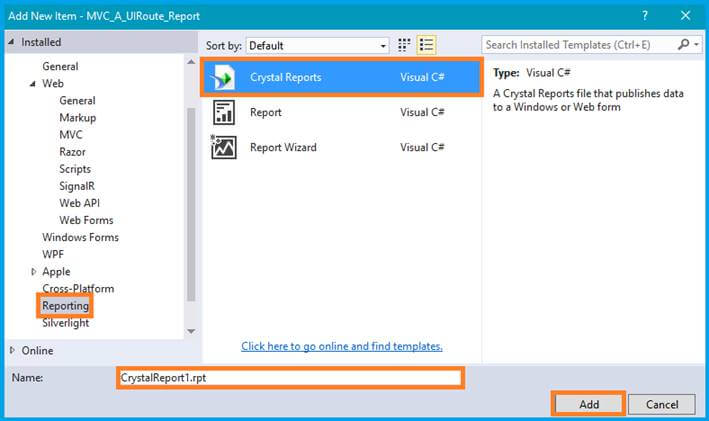Click the Search Installed Templates box
The height and width of the screenshot is (421, 709).
[580, 45]
